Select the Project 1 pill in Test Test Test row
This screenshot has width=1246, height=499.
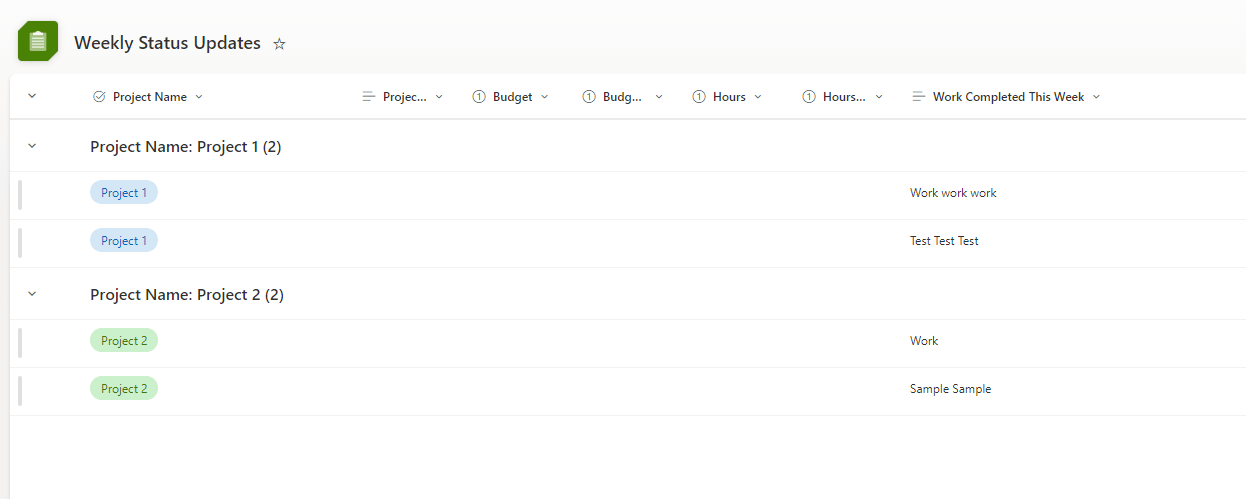124,240
